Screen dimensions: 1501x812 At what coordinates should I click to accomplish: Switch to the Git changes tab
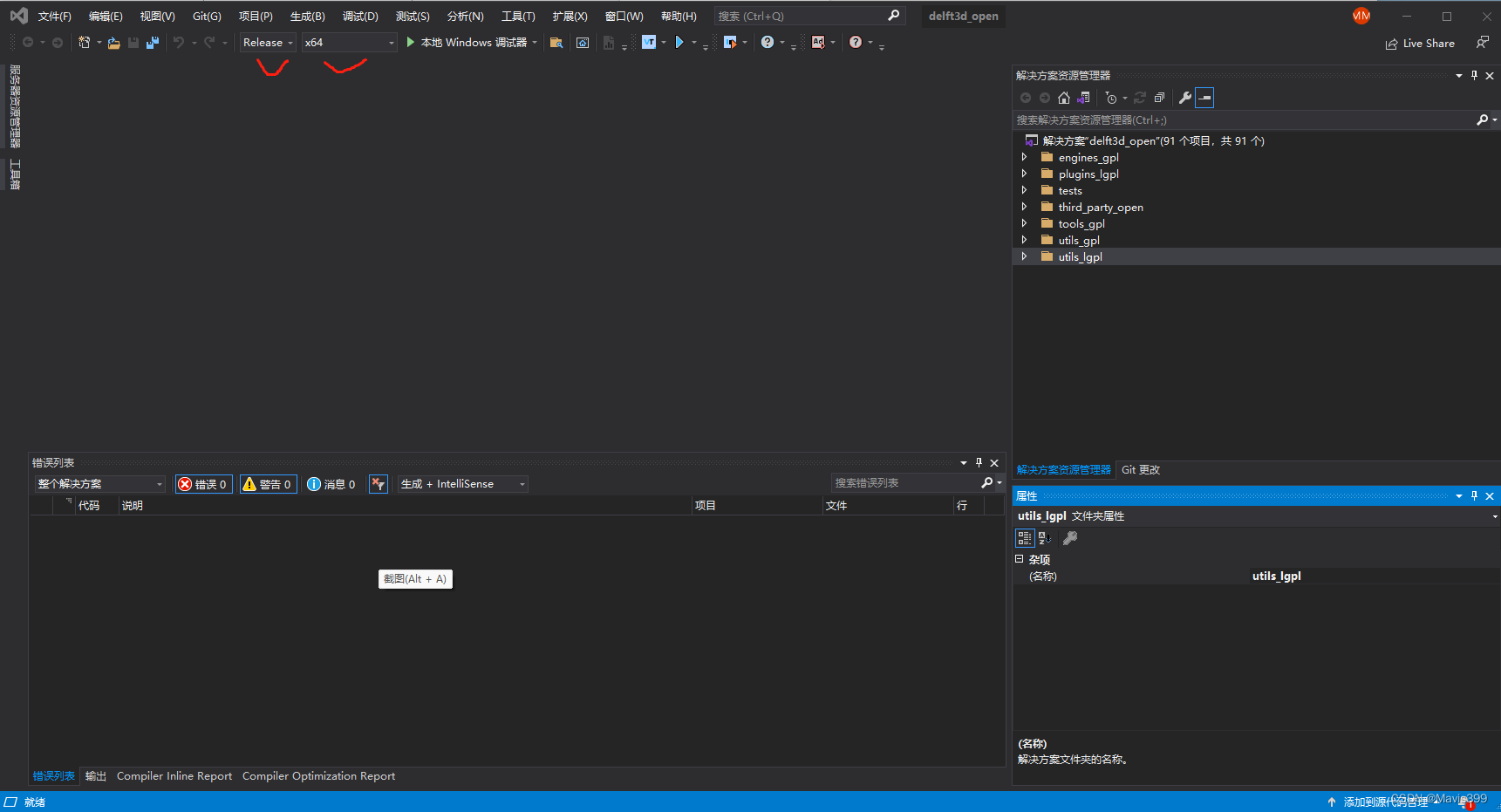coord(1141,470)
